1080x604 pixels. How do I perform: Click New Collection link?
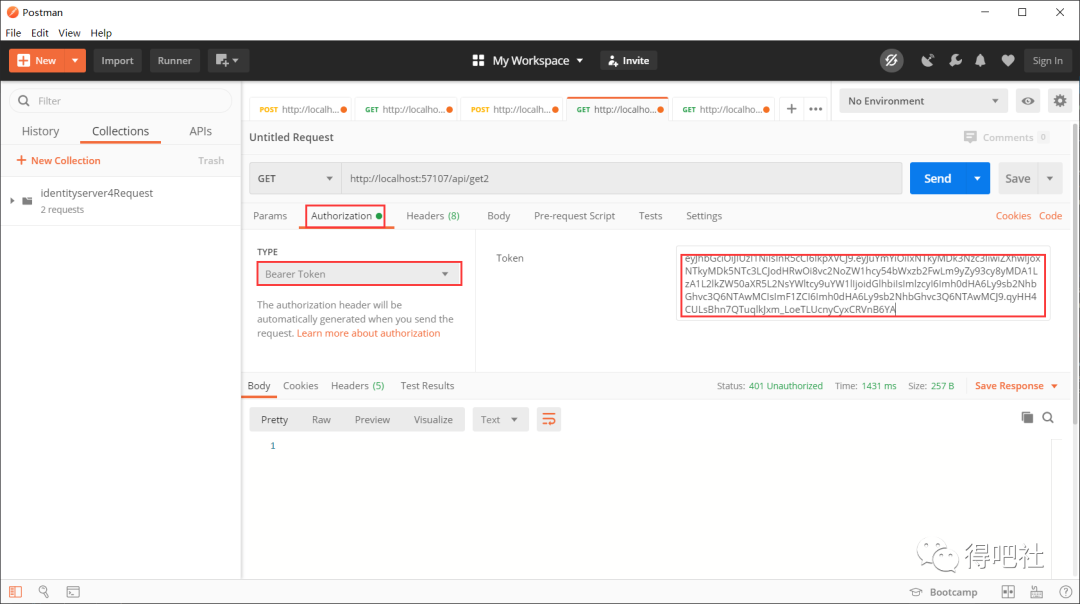click(x=59, y=160)
